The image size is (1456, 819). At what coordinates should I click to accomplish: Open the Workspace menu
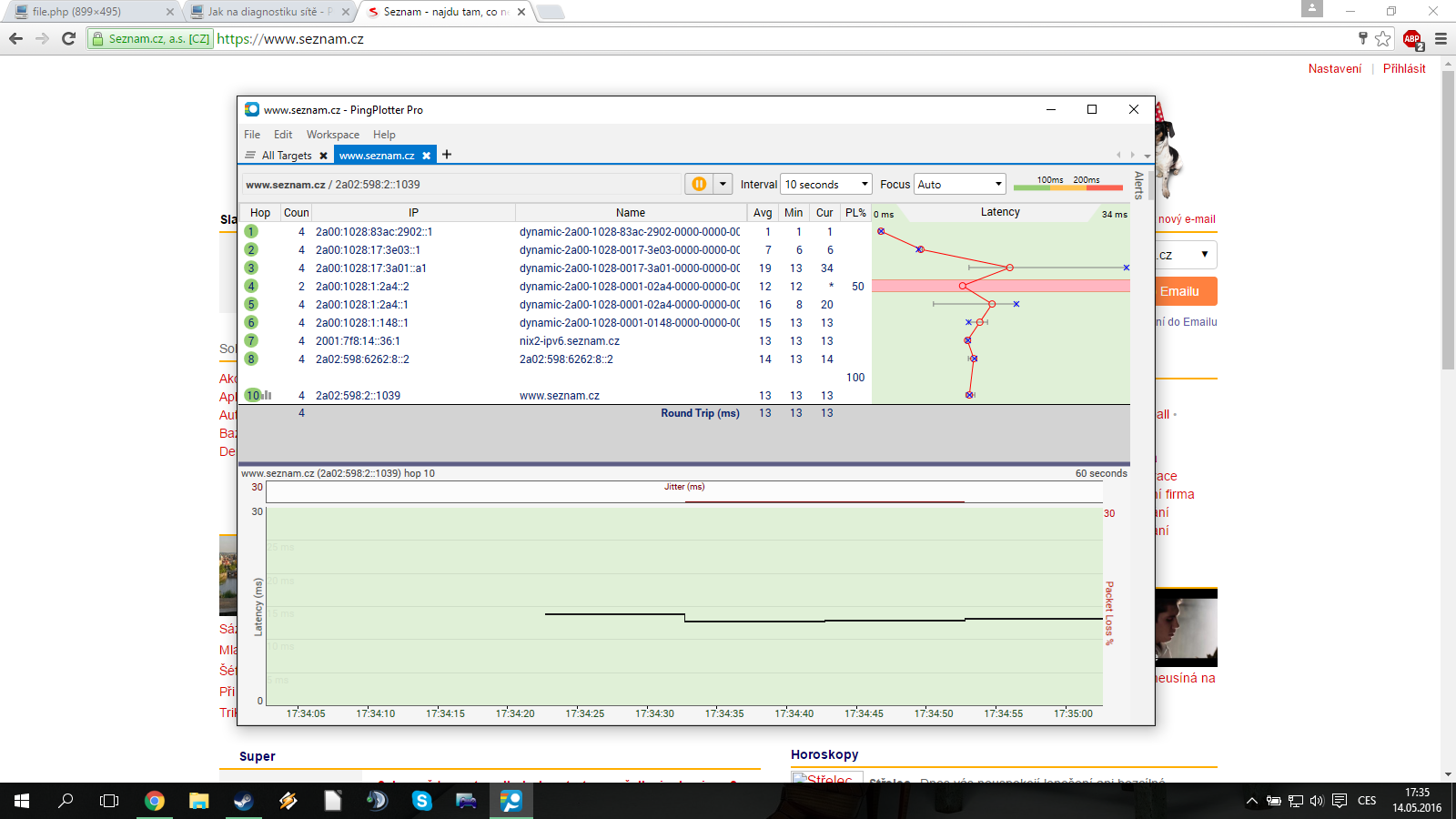click(x=332, y=135)
